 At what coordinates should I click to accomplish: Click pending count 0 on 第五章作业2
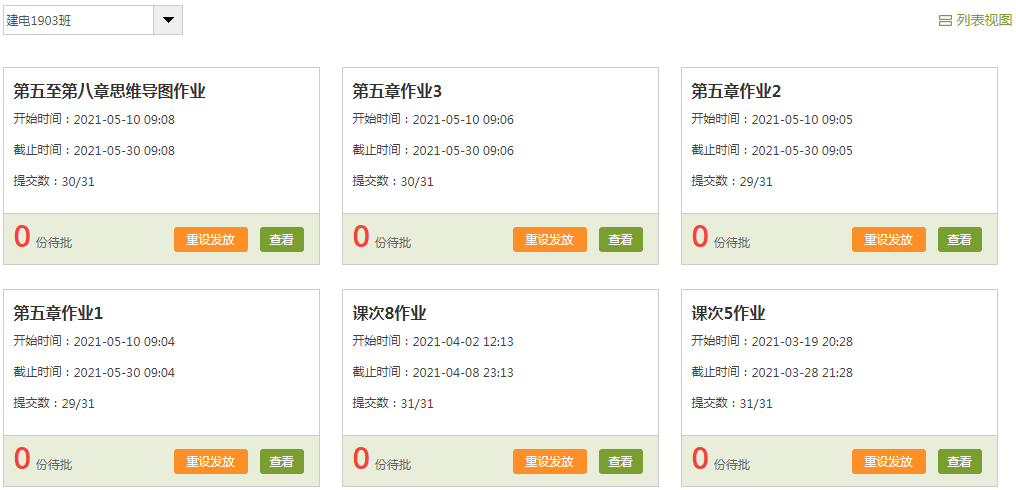700,237
